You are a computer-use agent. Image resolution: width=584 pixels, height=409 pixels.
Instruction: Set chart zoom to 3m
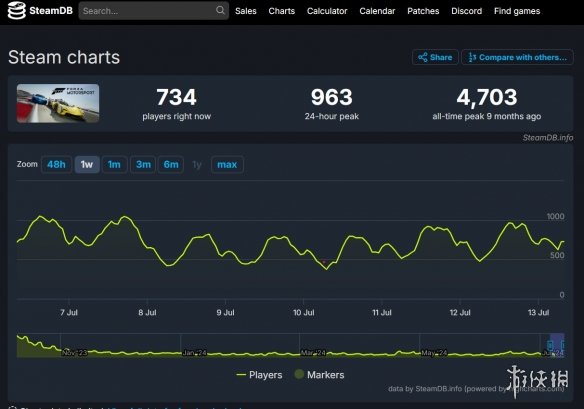pos(143,164)
